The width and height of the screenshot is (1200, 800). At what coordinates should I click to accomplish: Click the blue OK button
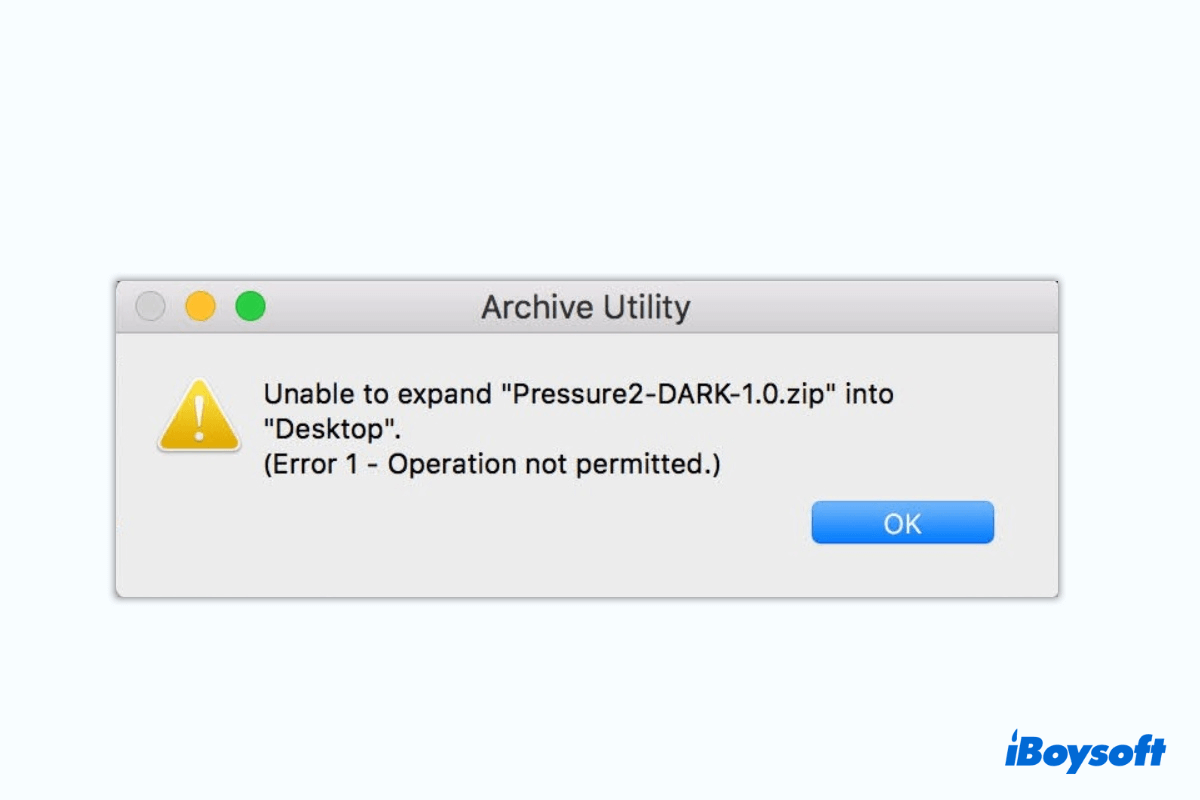902,523
